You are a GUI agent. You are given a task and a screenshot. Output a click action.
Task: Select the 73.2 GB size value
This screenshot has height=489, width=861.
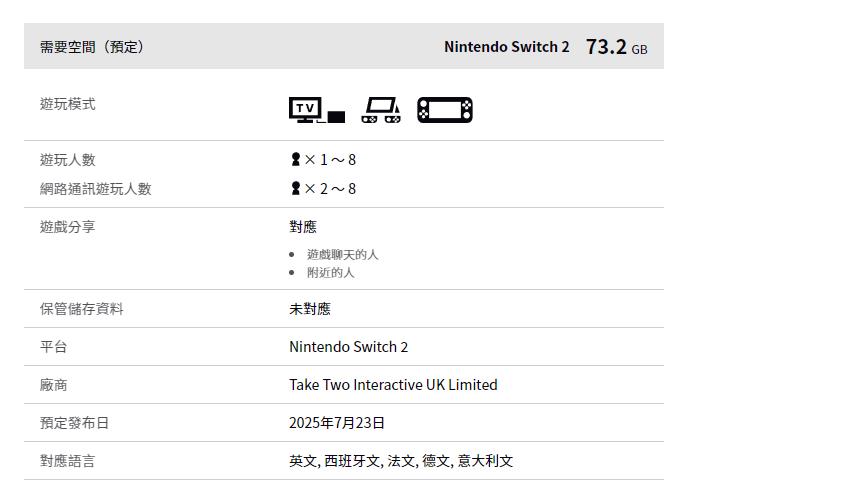pyautogui.click(x=616, y=47)
